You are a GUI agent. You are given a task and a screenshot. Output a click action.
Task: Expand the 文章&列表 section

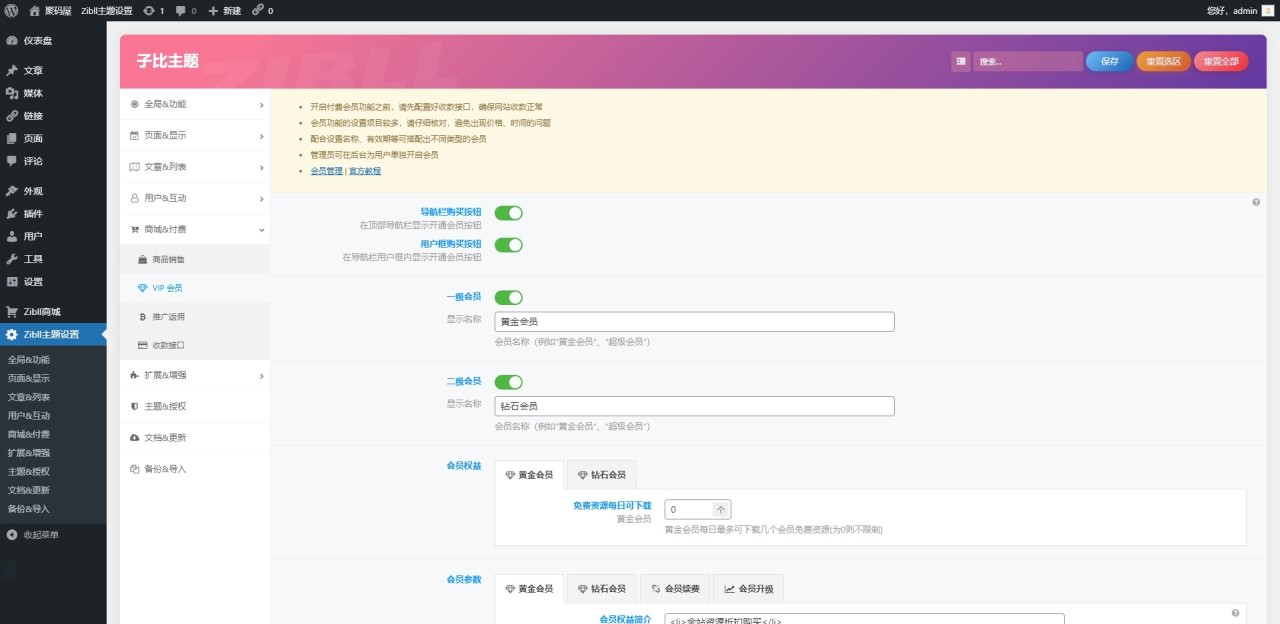195,167
